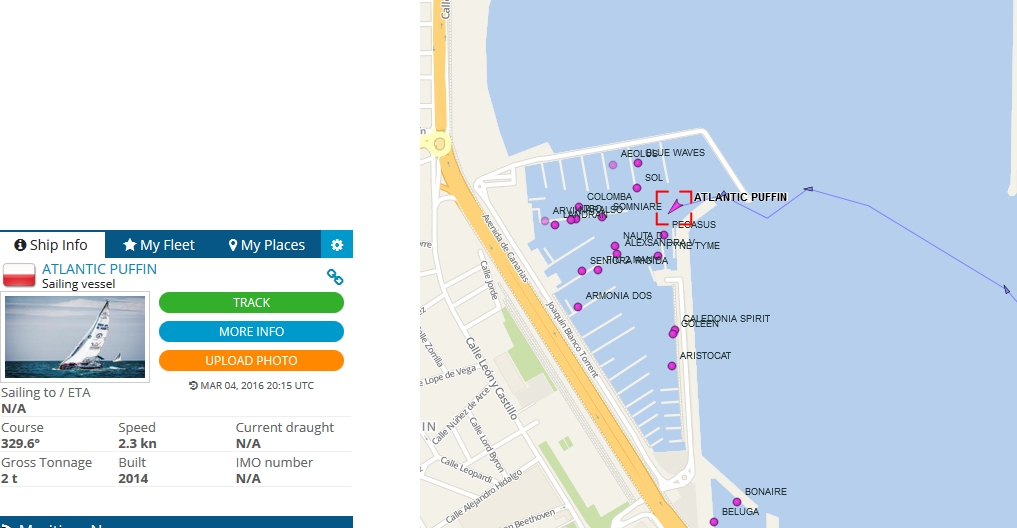The width and height of the screenshot is (1017, 528).
Task: Open the My Places tab
Action: 266,245
